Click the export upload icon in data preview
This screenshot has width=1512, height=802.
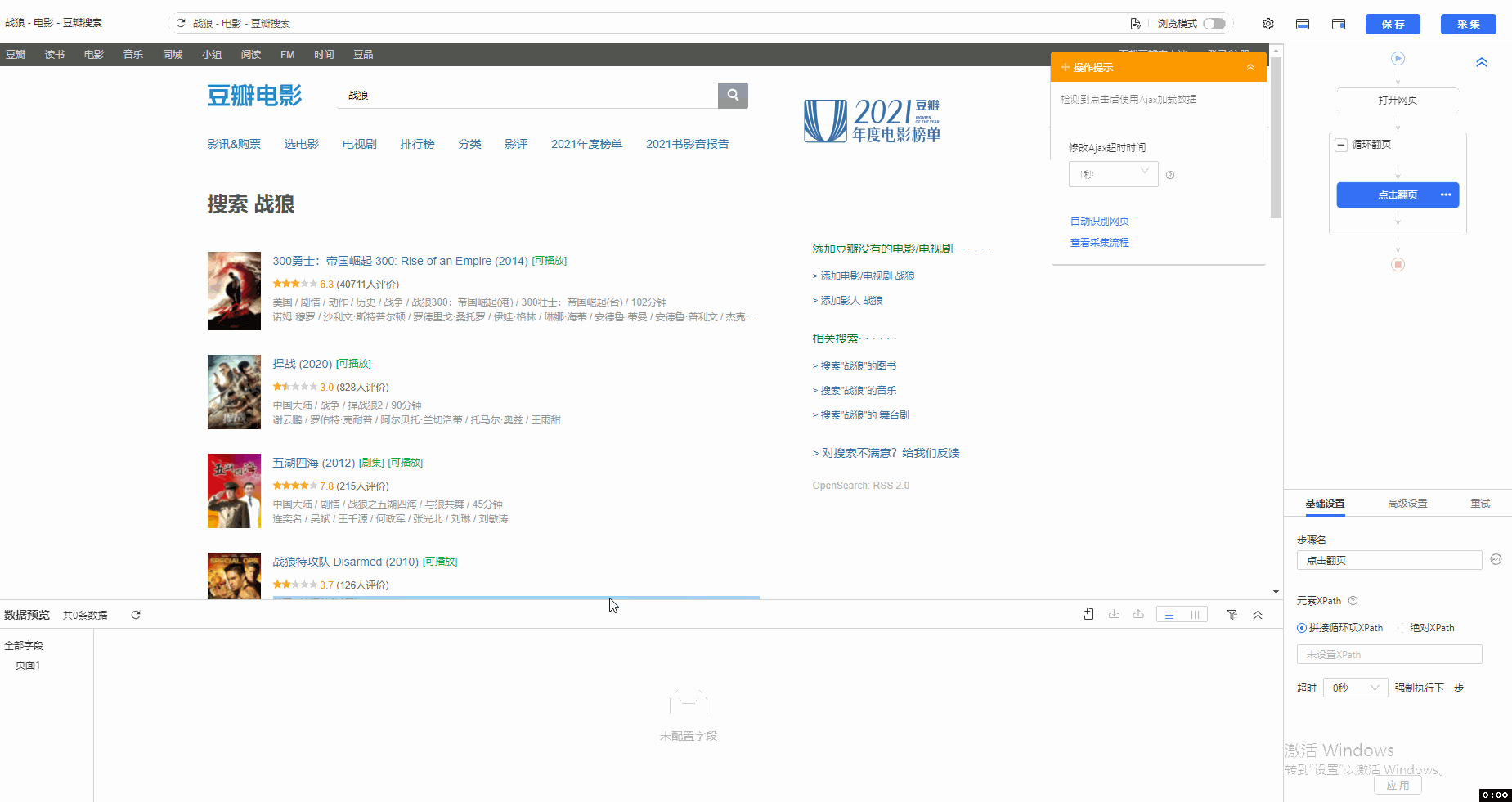[1138, 614]
